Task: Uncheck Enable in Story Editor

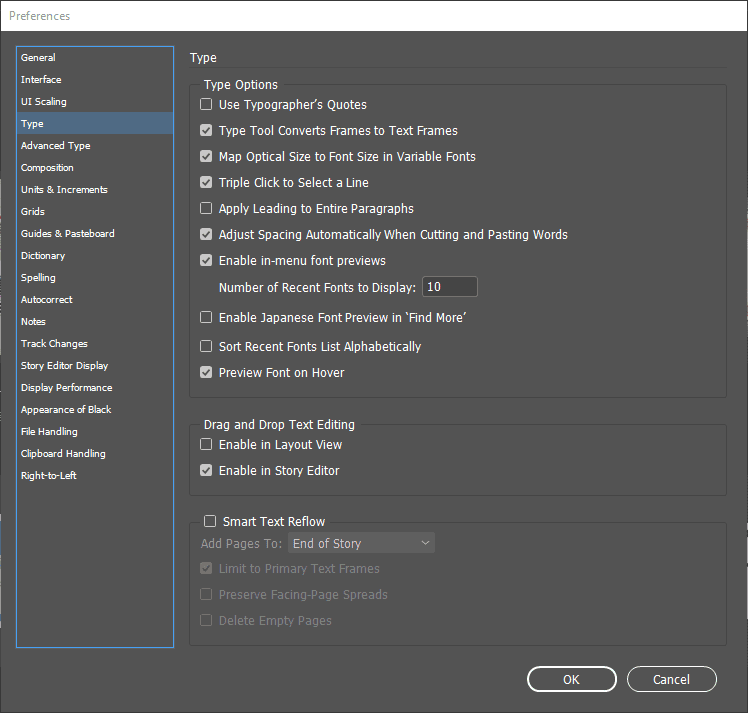Action: click(x=206, y=471)
